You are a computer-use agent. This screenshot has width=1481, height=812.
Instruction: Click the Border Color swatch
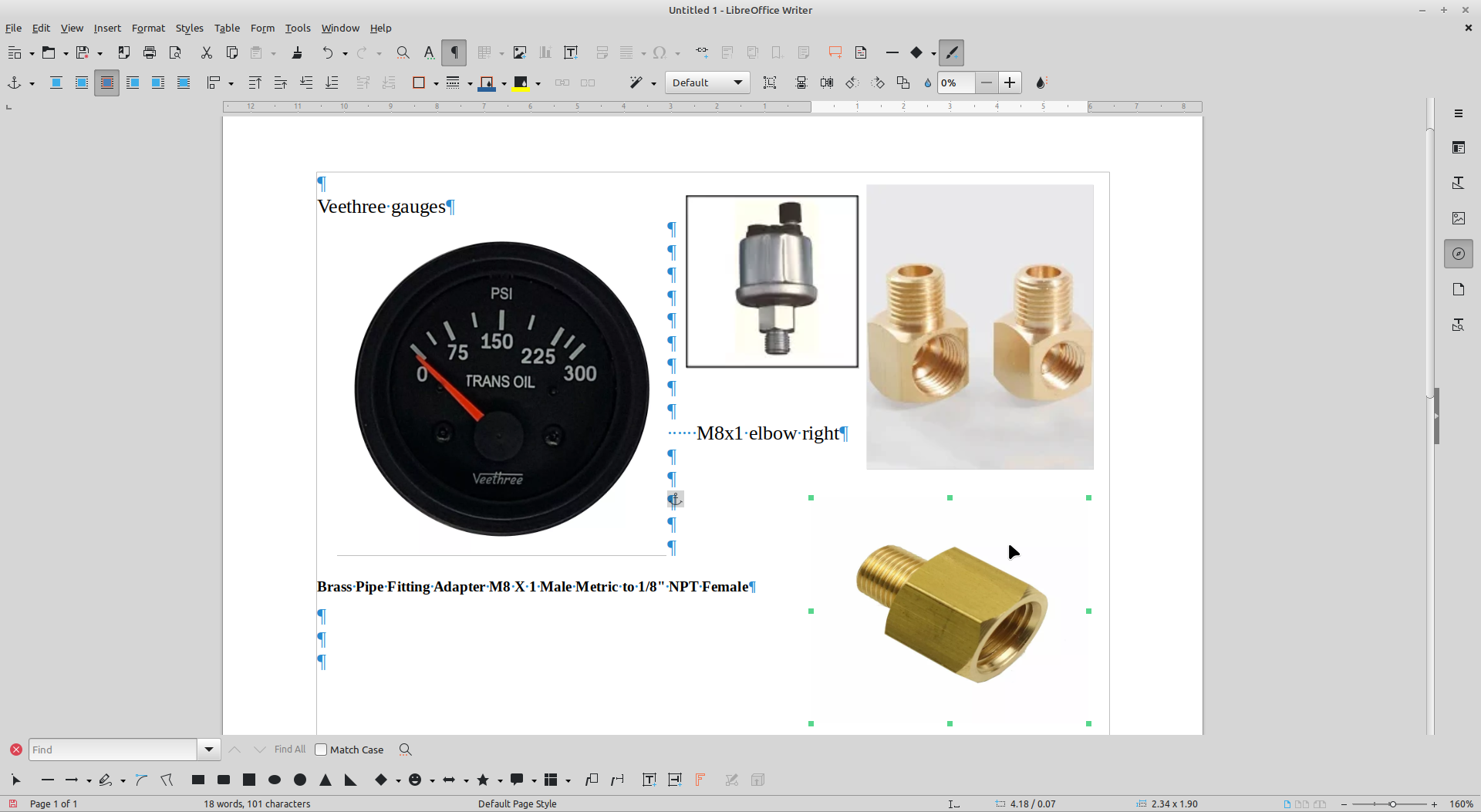(x=487, y=83)
